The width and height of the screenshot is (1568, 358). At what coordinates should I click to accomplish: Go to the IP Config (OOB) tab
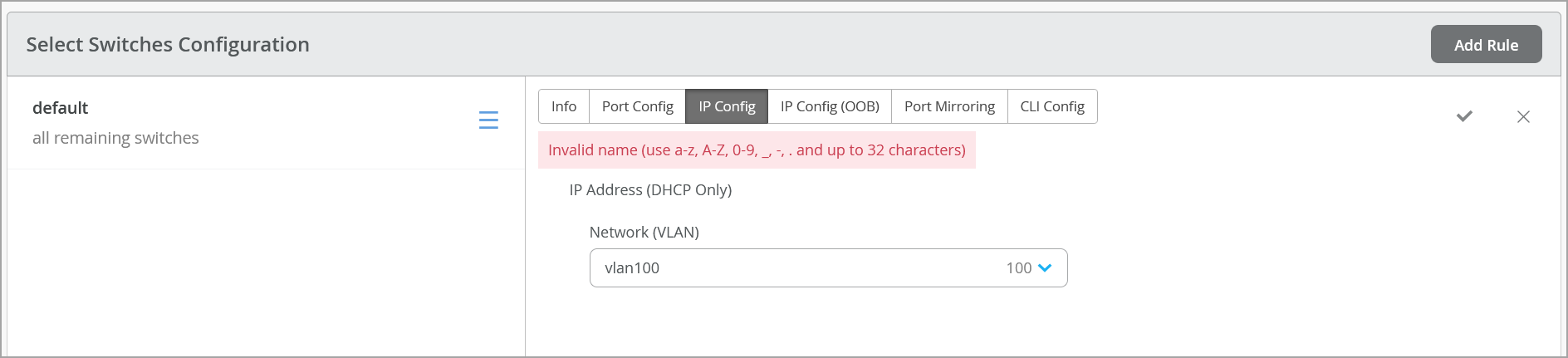(830, 106)
